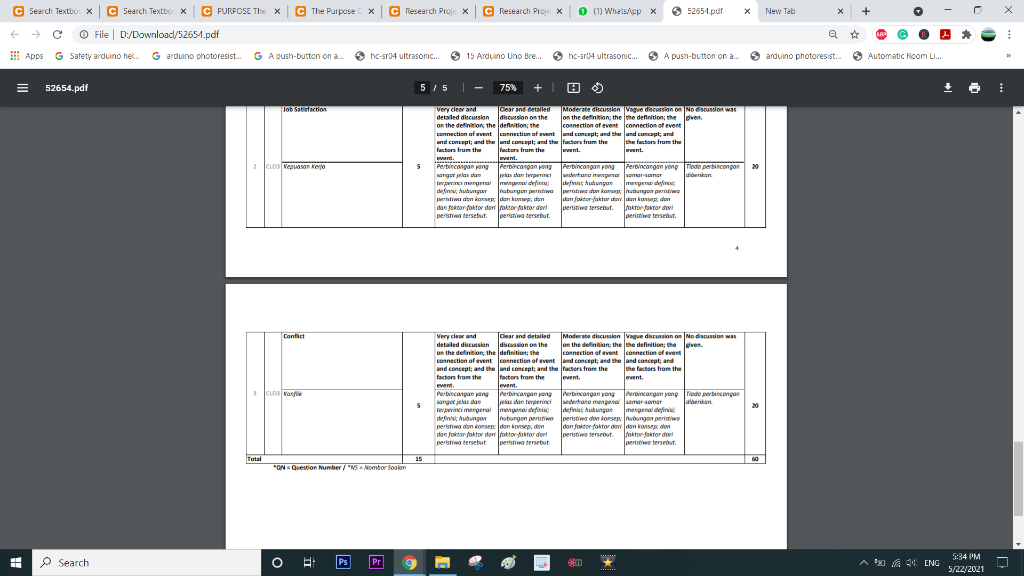Open A push-button on a Google bookmark
This screenshot has height=576, width=1024.
click(x=298, y=56)
